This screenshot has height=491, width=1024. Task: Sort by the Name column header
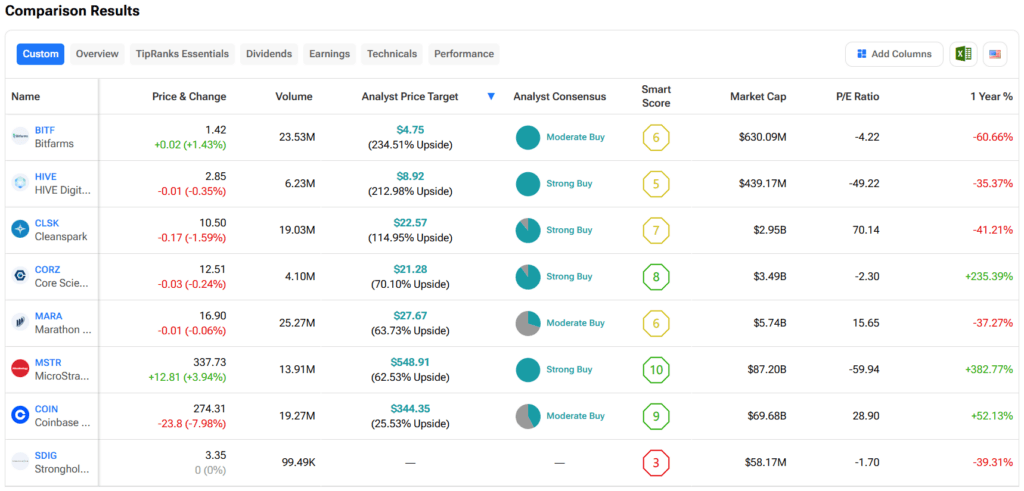click(25, 97)
